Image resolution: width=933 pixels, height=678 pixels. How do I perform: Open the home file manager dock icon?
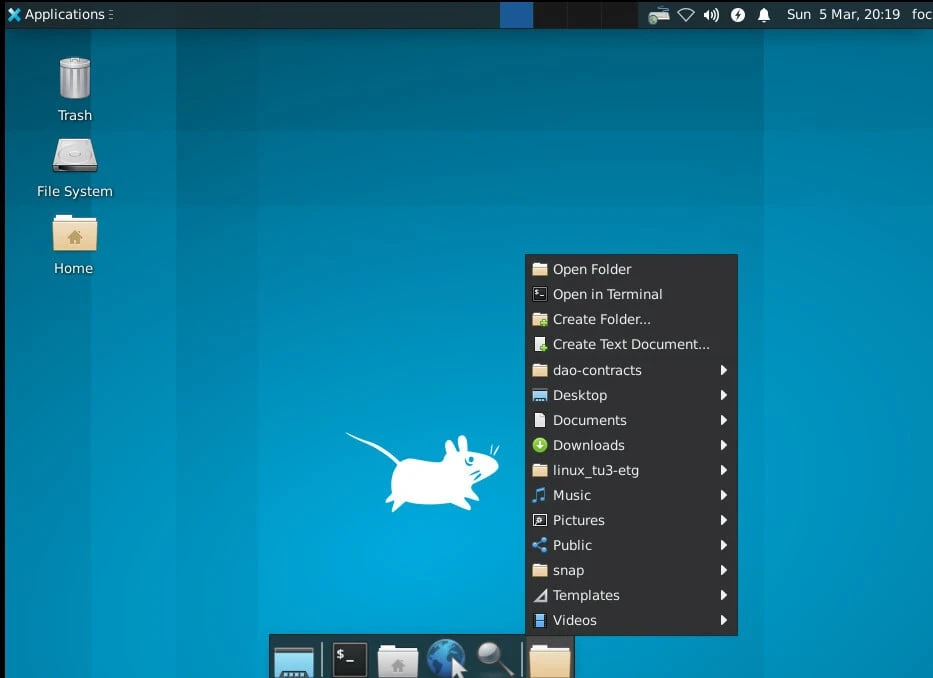click(397, 661)
